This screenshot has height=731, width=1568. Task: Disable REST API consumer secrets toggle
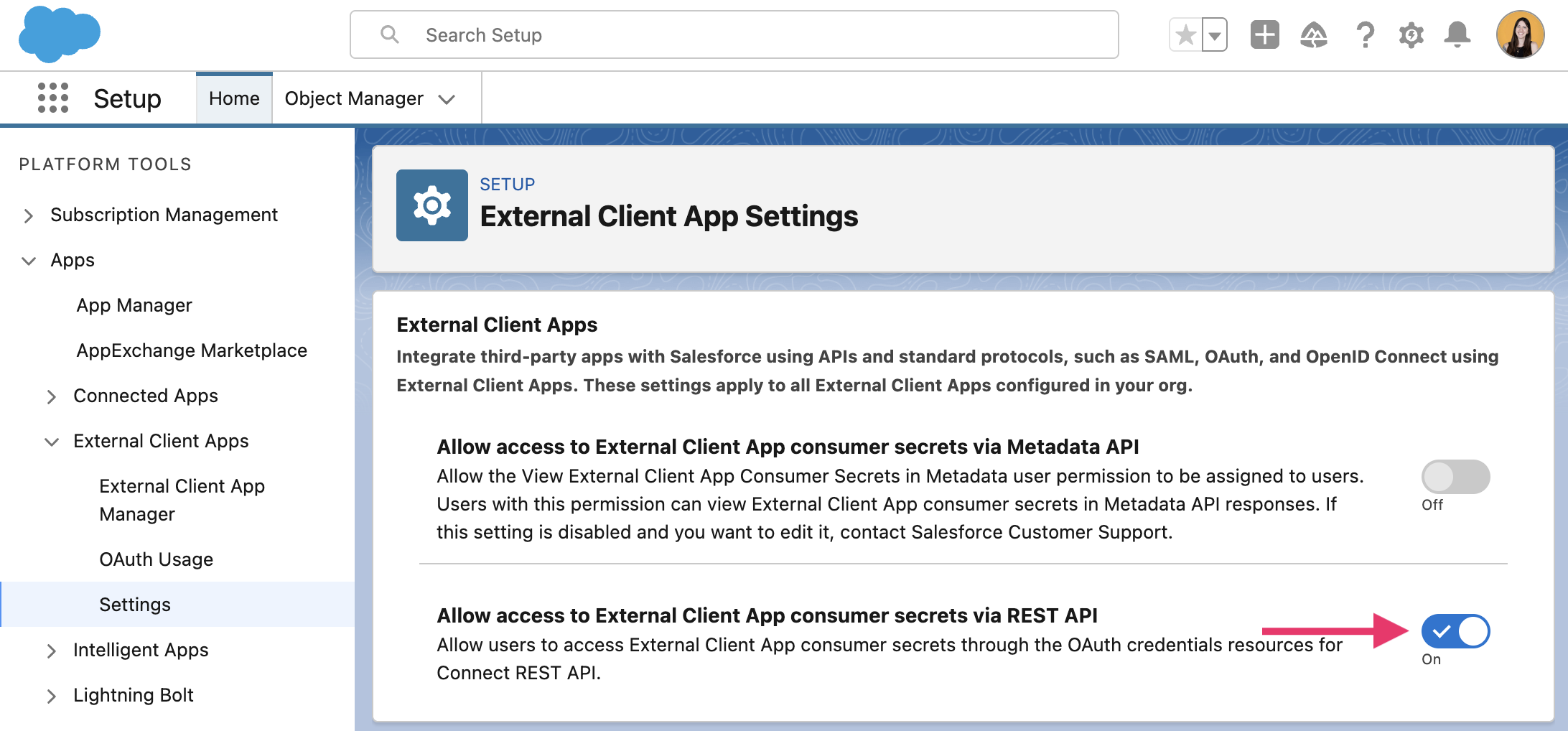1455,631
